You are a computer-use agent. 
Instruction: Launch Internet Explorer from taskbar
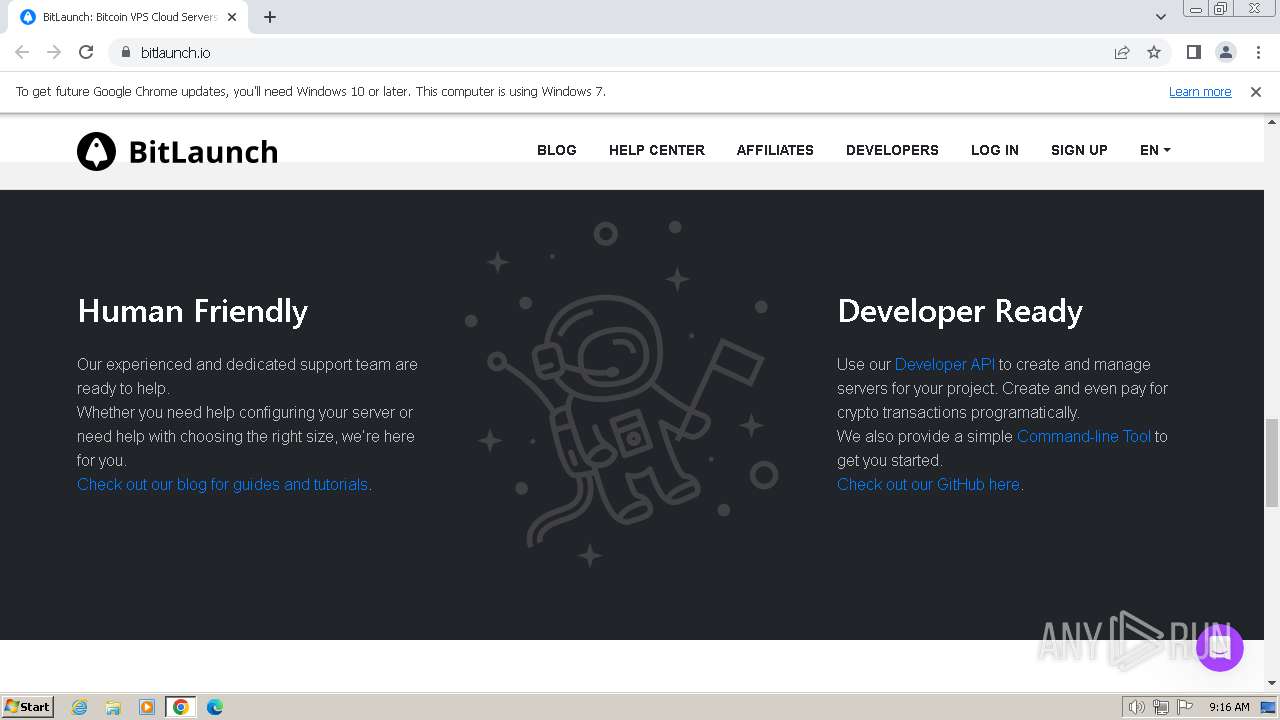(80, 707)
